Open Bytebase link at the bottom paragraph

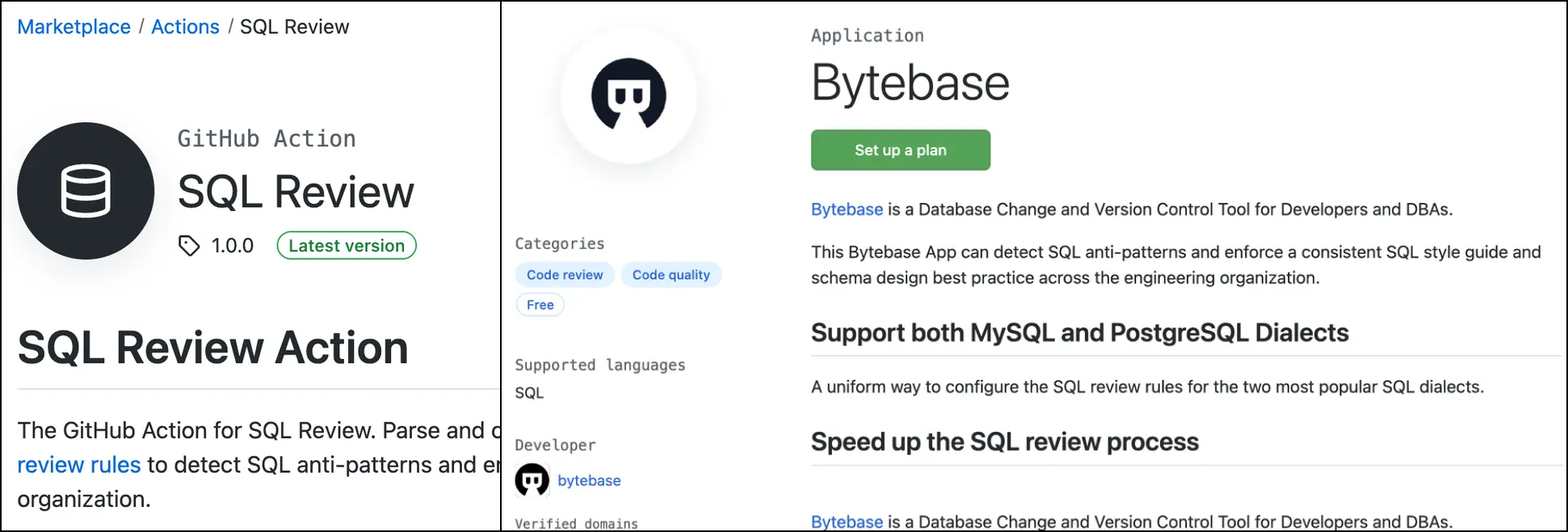847,521
